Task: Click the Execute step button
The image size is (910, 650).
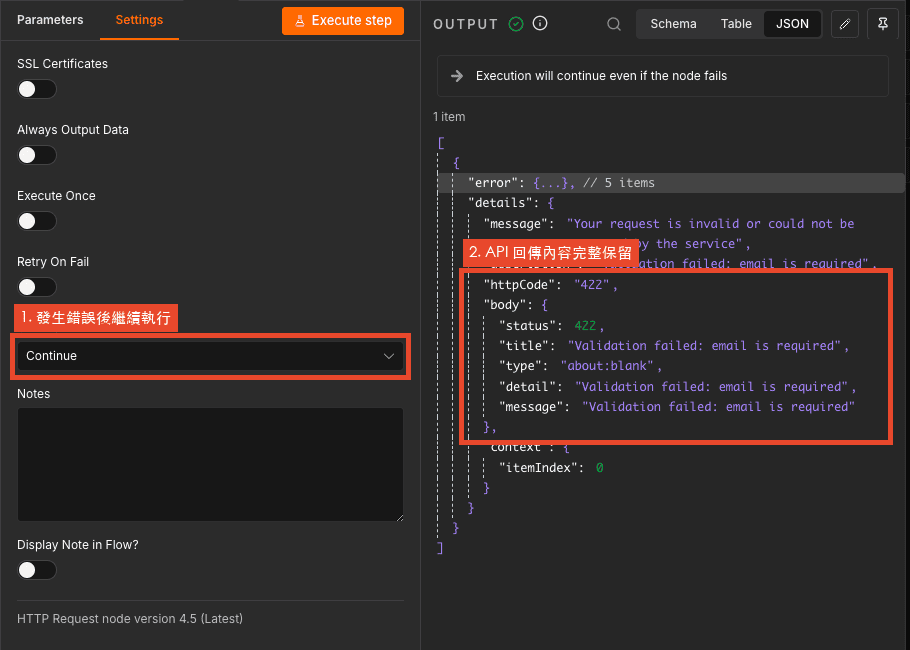Action: pos(342,21)
